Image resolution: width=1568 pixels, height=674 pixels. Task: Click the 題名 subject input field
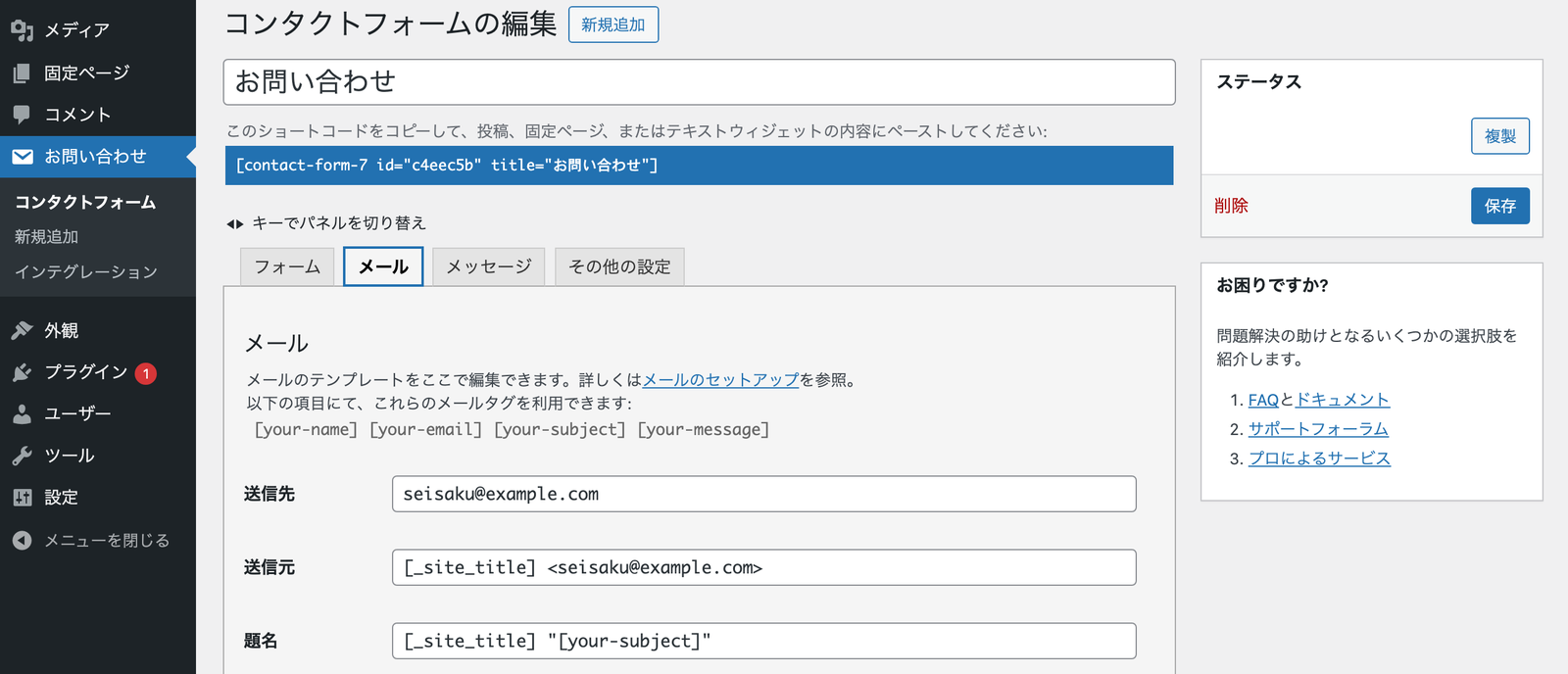tap(764, 641)
